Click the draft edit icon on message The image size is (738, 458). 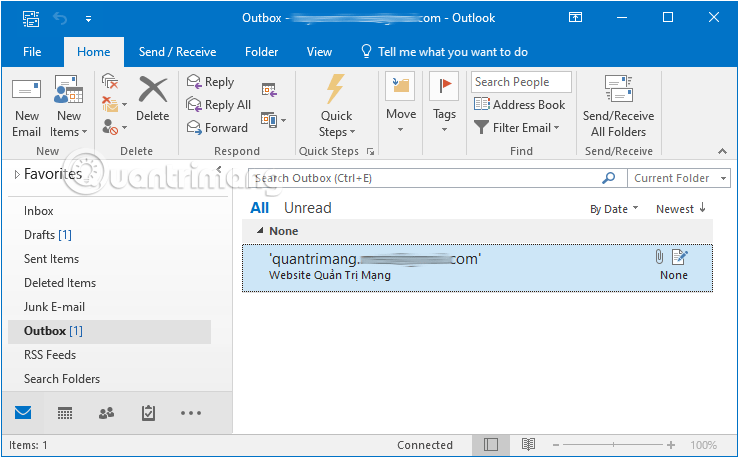click(680, 257)
